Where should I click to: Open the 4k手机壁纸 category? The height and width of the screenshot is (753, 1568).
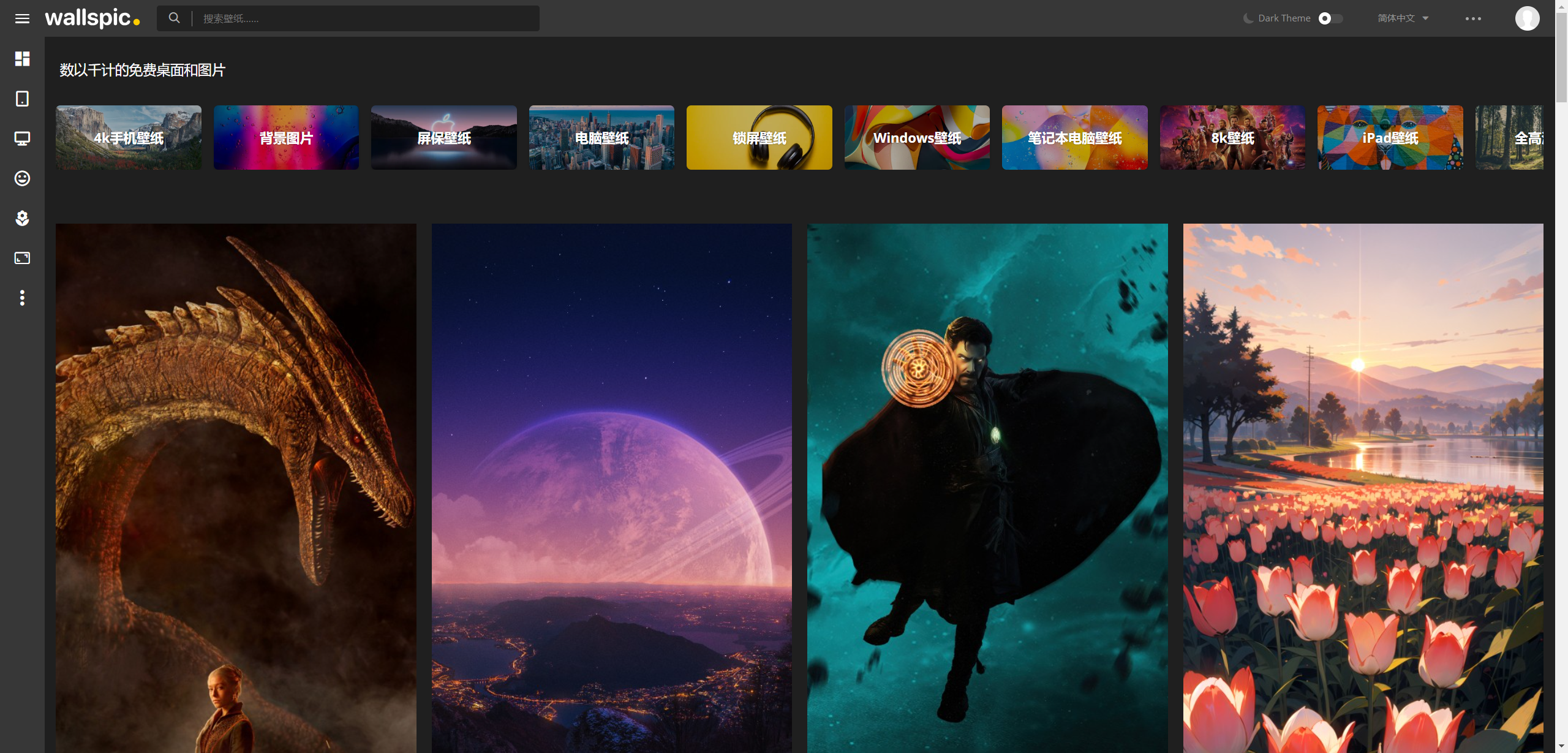[129, 138]
